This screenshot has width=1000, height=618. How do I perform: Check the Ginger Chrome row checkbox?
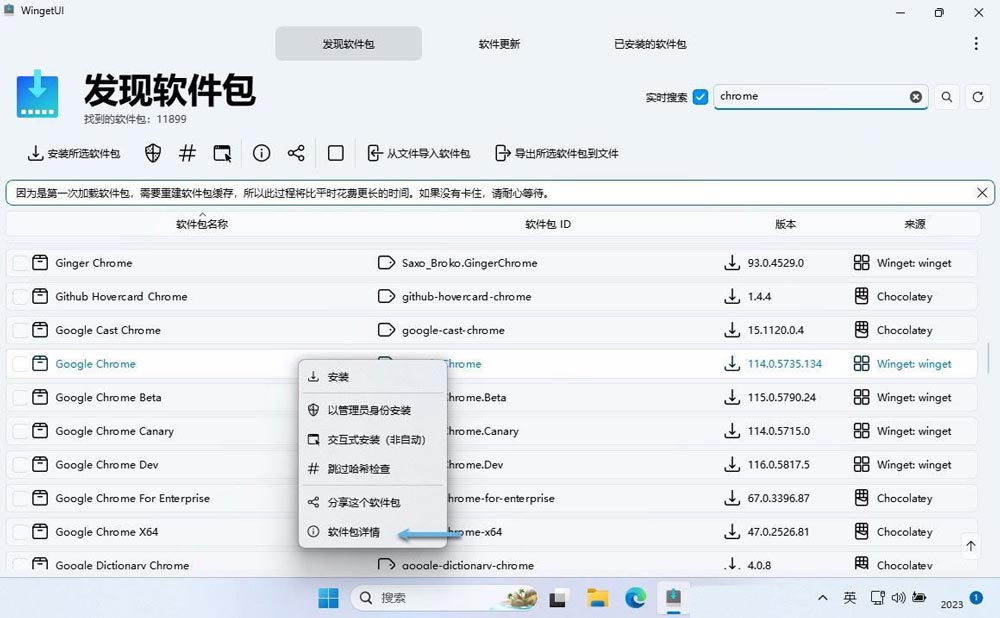pyautogui.click(x=20, y=263)
